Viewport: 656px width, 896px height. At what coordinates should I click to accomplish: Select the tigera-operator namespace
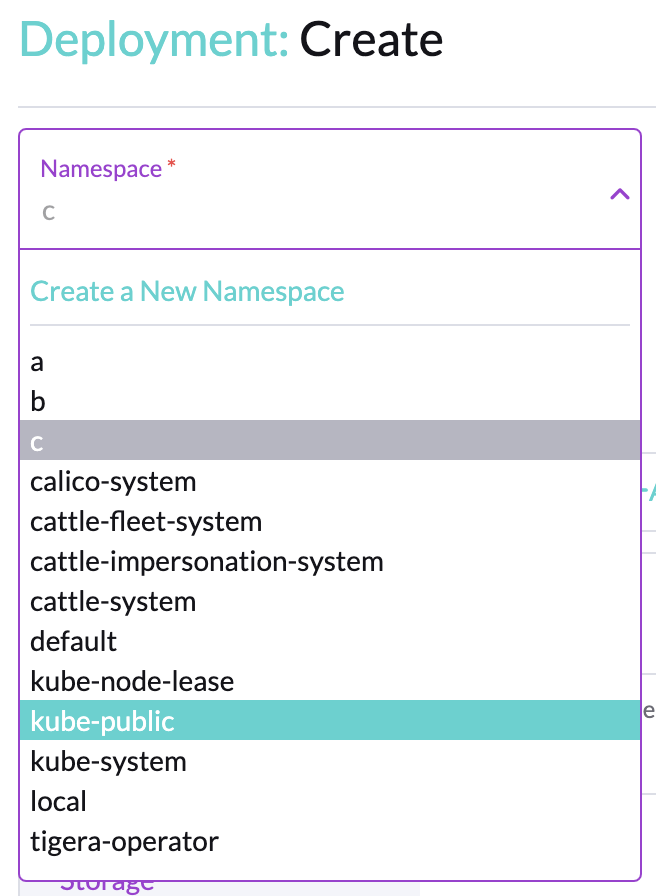click(x=124, y=841)
